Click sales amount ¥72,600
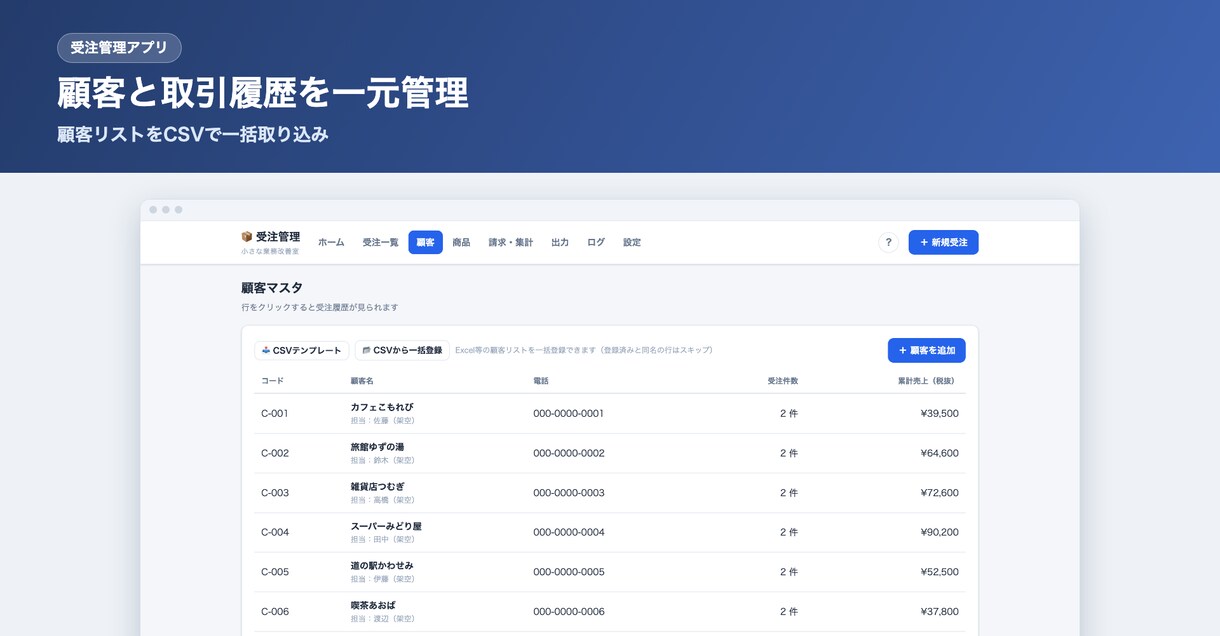The width and height of the screenshot is (1220, 636). [940, 493]
